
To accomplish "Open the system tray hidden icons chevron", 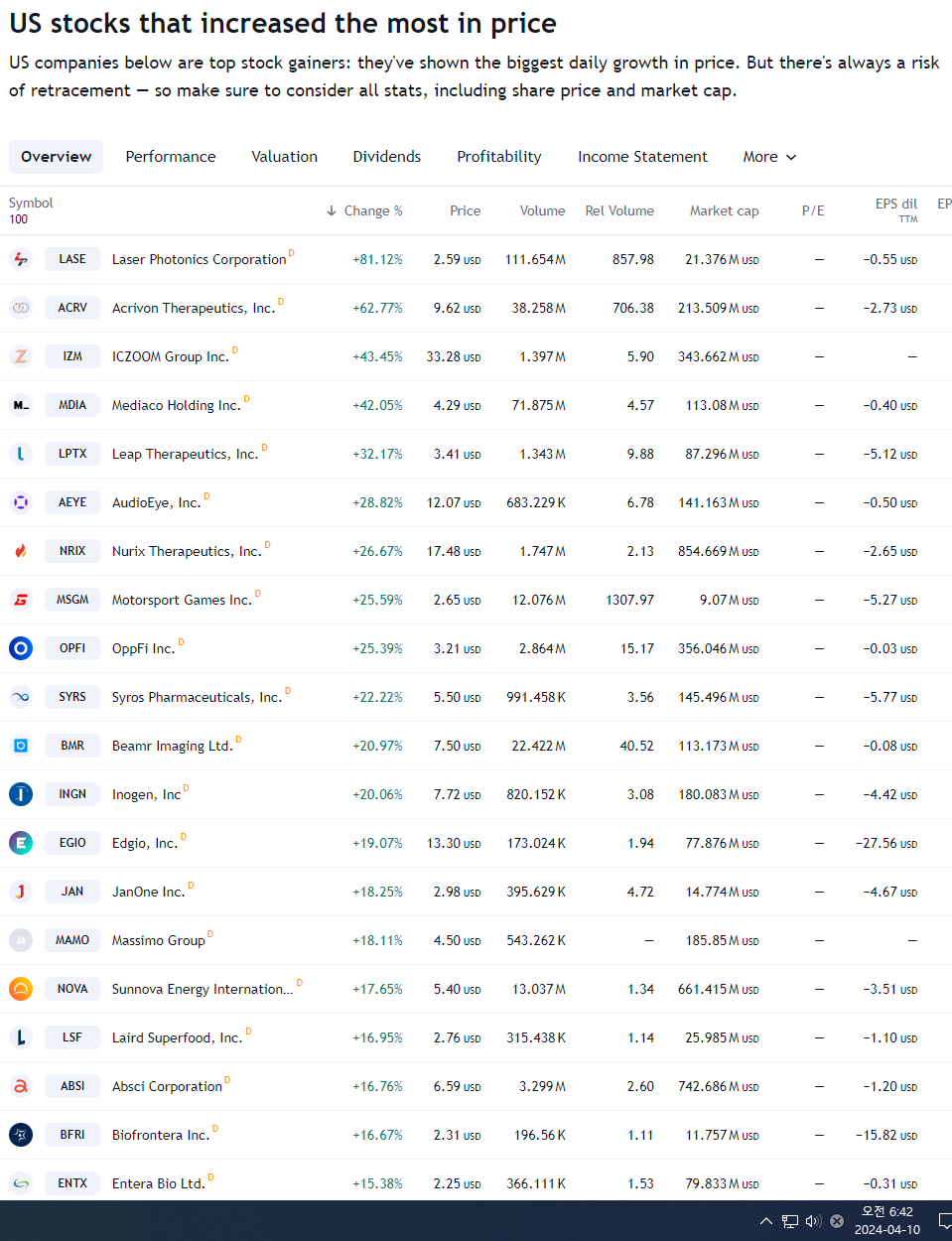I will coord(766,1221).
